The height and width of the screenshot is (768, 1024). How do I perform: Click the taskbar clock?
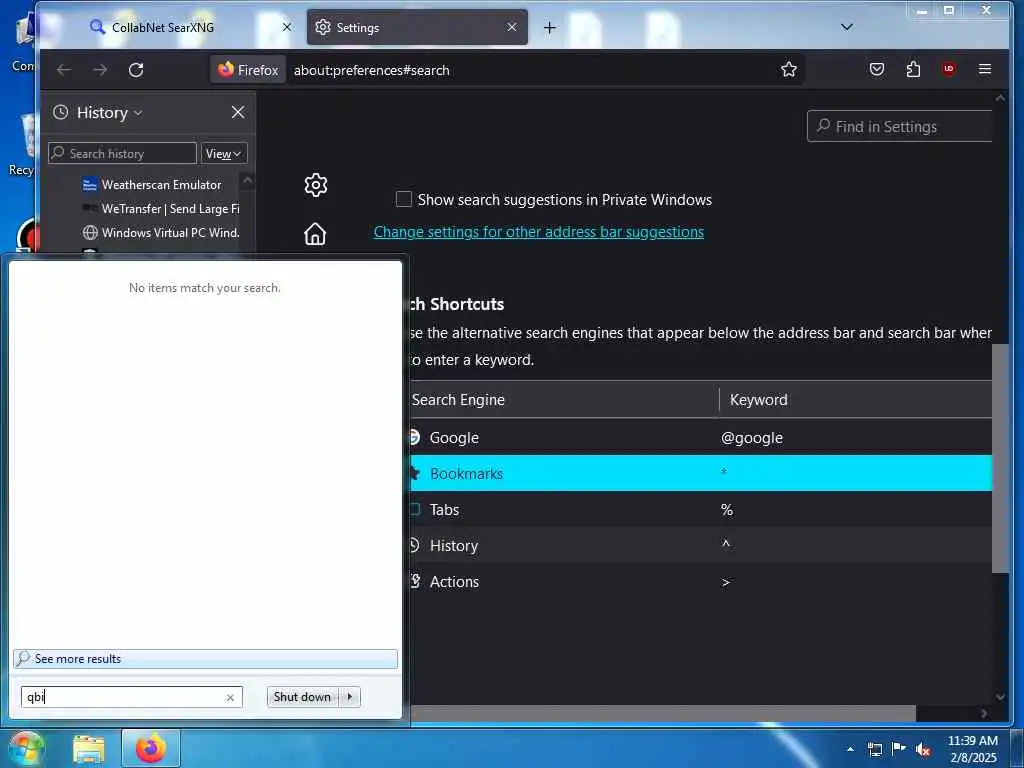click(973, 749)
